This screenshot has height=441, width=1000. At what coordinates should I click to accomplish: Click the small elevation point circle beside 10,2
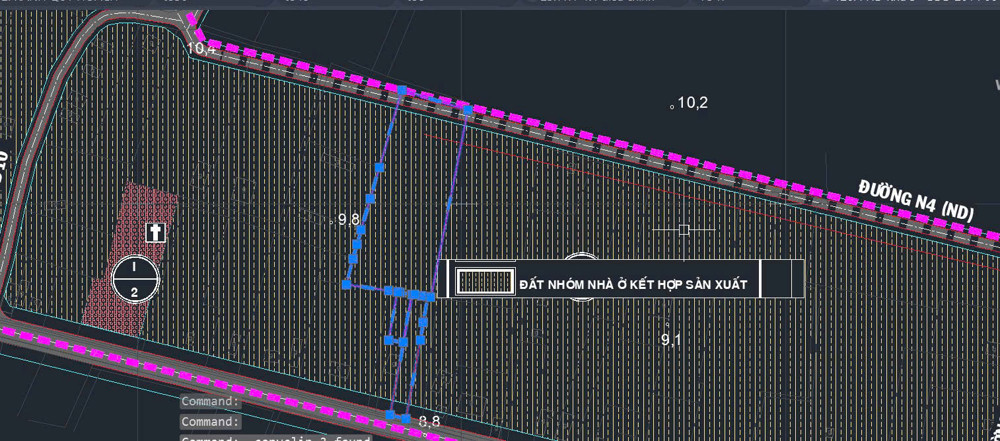point(673,104)
